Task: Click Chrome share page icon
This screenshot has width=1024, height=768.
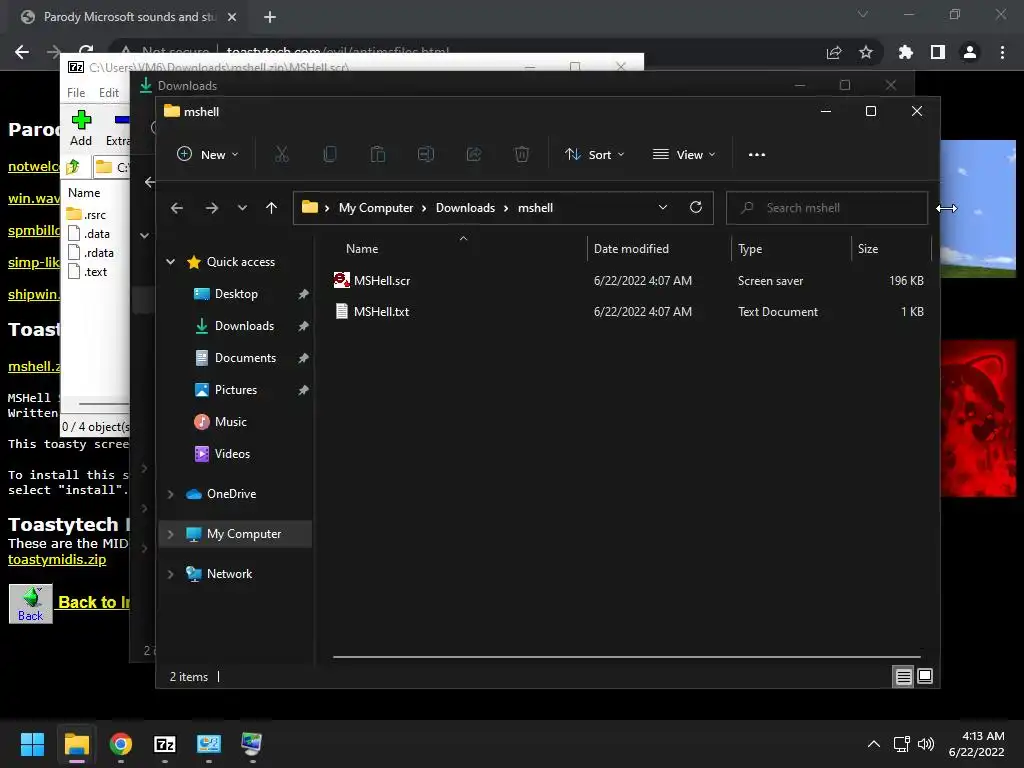Action: (x=834, y=52)
